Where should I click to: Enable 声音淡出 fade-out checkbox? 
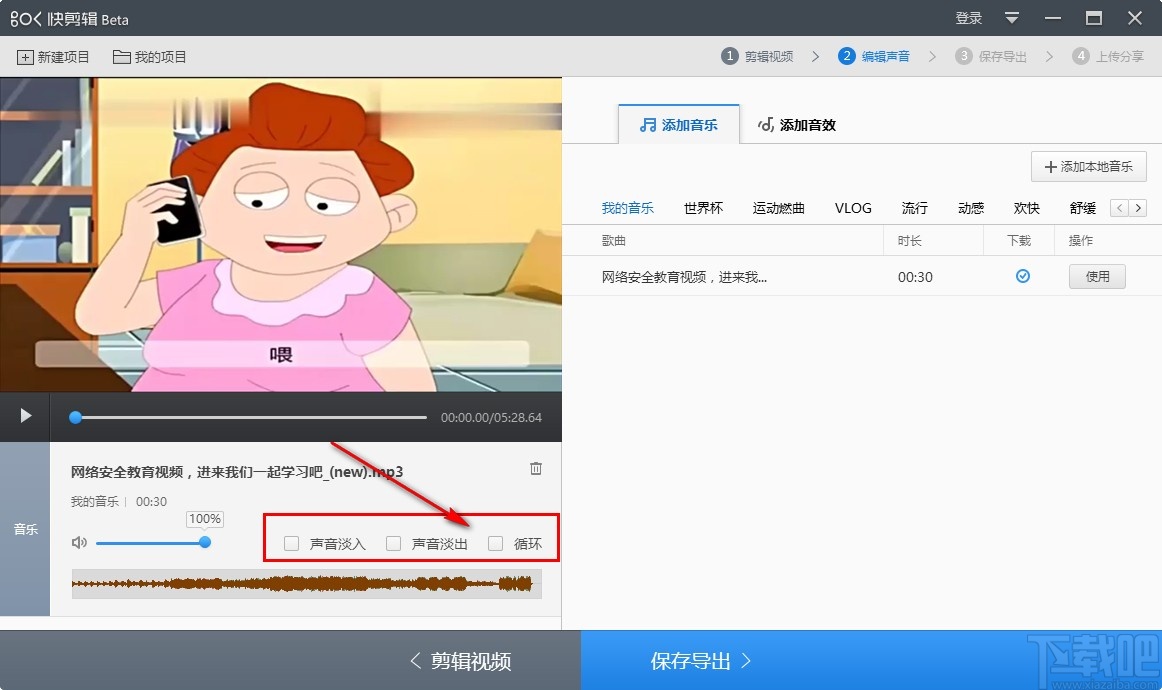[394, 544]
